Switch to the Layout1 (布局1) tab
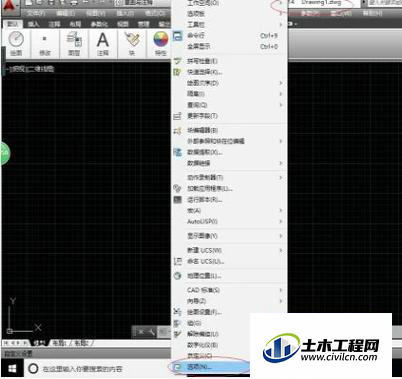This screenshot has width=402, height=379. pos(59,342)
